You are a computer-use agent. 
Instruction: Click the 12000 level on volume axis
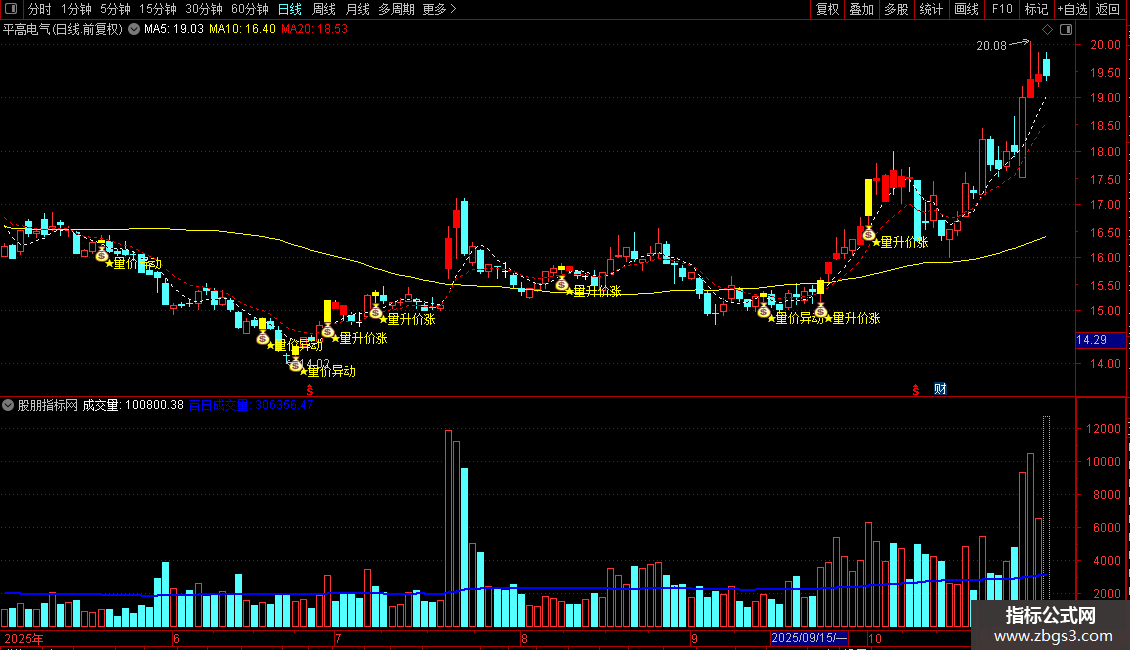(x=1103, y=429)
